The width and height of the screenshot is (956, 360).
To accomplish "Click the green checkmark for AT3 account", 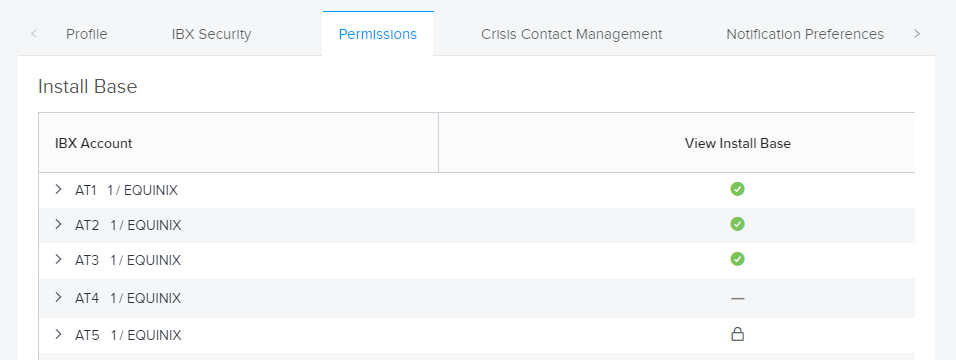I will point(737,259).
